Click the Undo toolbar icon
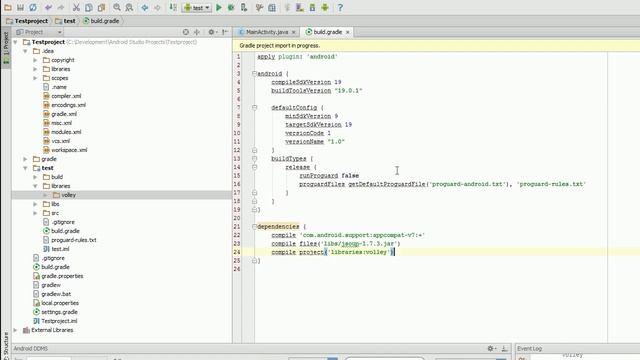Screen dimensions: 640x360 pos(49,7)
